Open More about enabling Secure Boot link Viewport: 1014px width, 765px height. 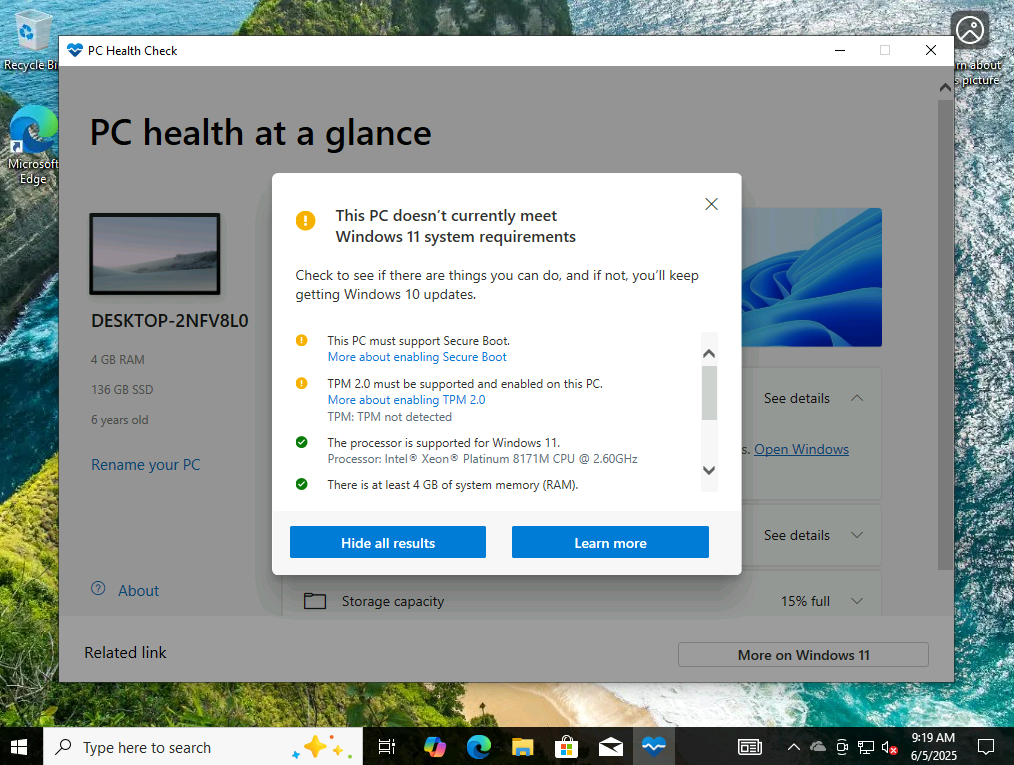point(416,357)
